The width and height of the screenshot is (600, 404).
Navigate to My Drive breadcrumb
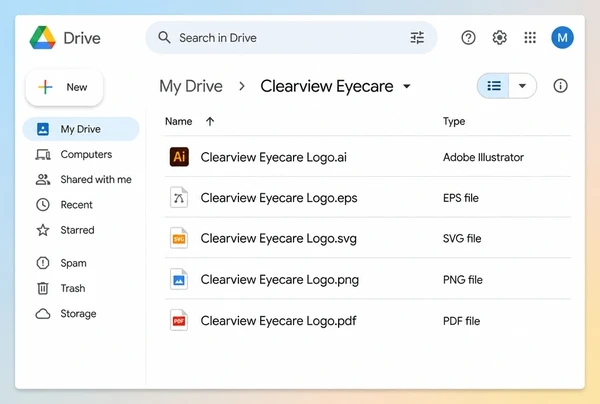tap(191, 86)
